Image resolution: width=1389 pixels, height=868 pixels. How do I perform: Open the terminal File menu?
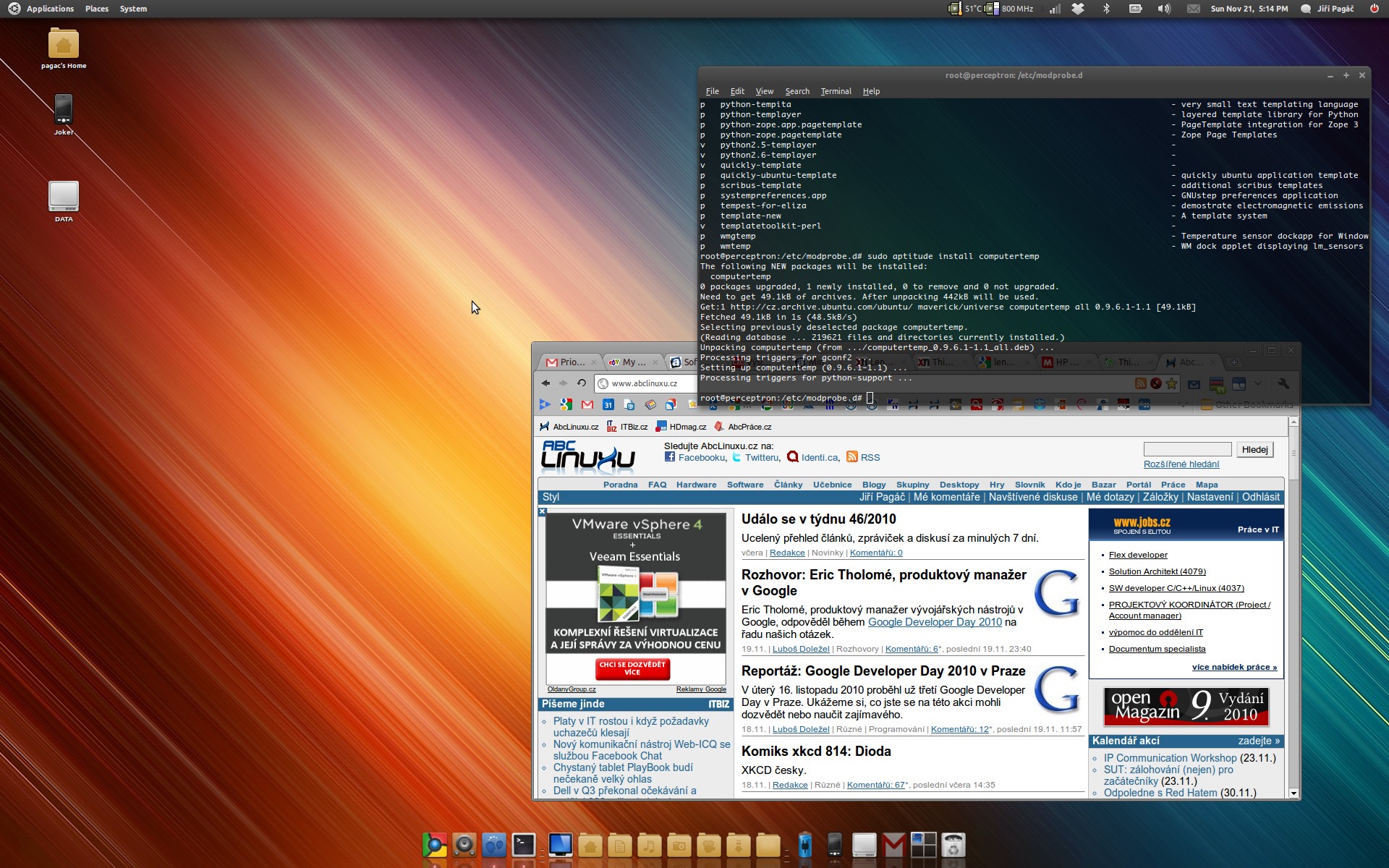click(x=713, y=91)
